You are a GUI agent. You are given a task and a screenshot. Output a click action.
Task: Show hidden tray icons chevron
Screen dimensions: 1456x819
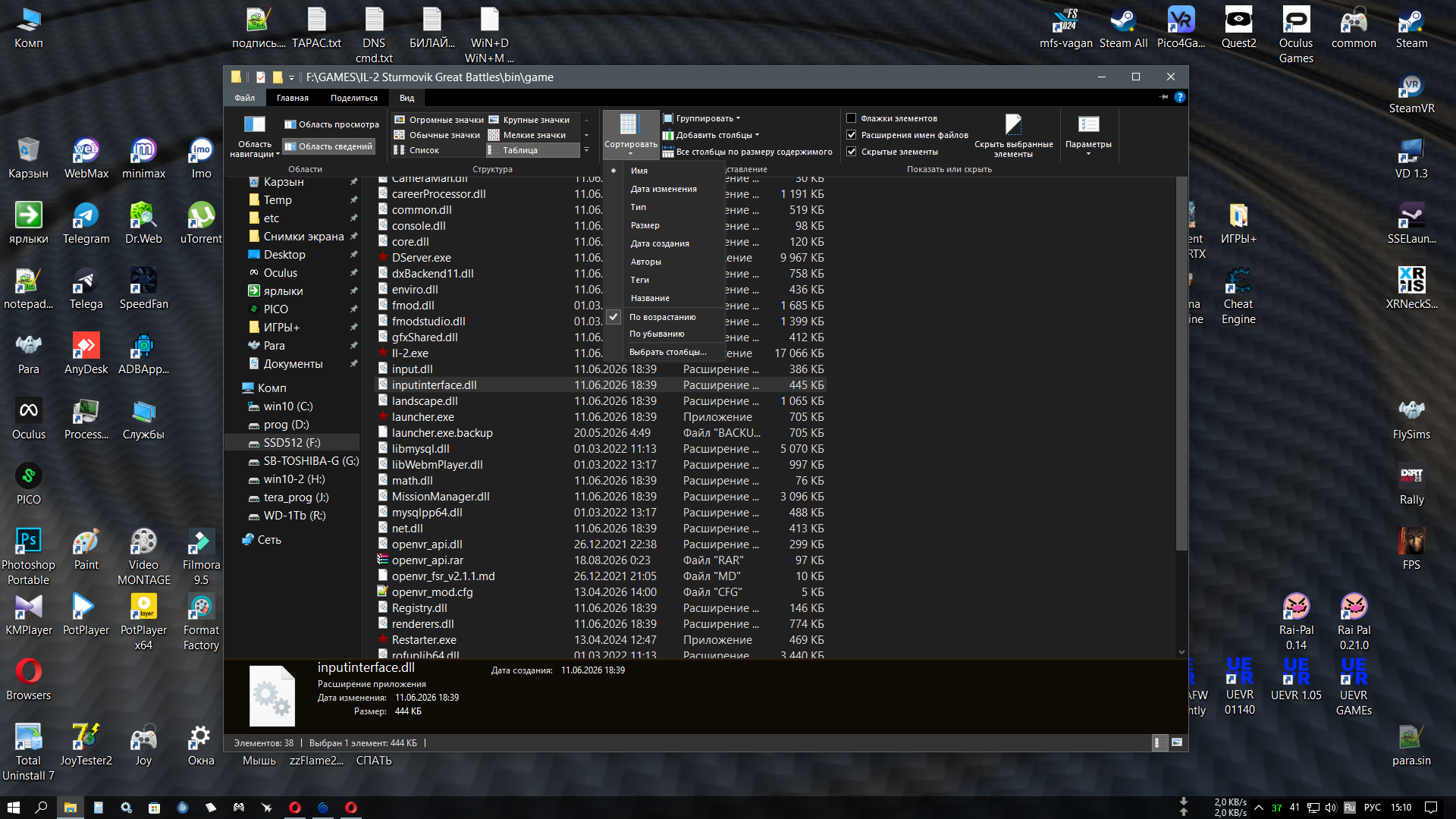(1259, 808)
